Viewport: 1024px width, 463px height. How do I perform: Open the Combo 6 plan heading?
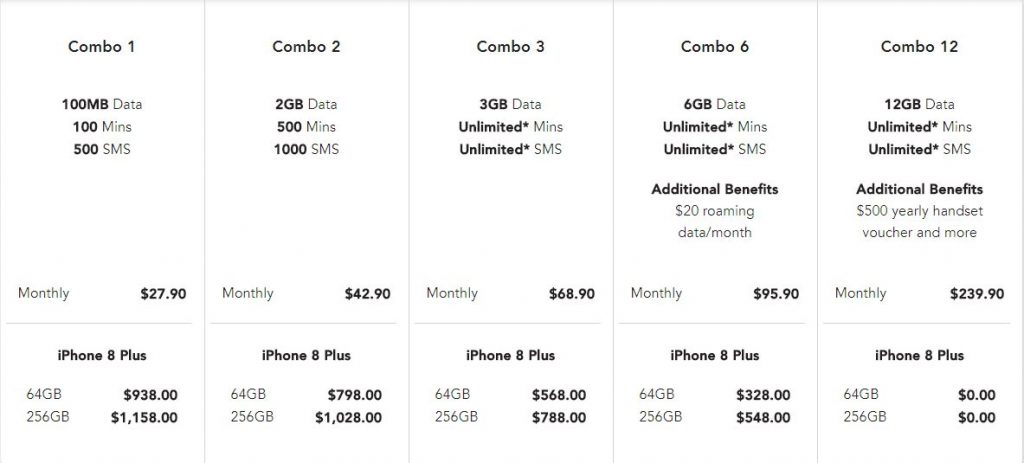point(715,47)
